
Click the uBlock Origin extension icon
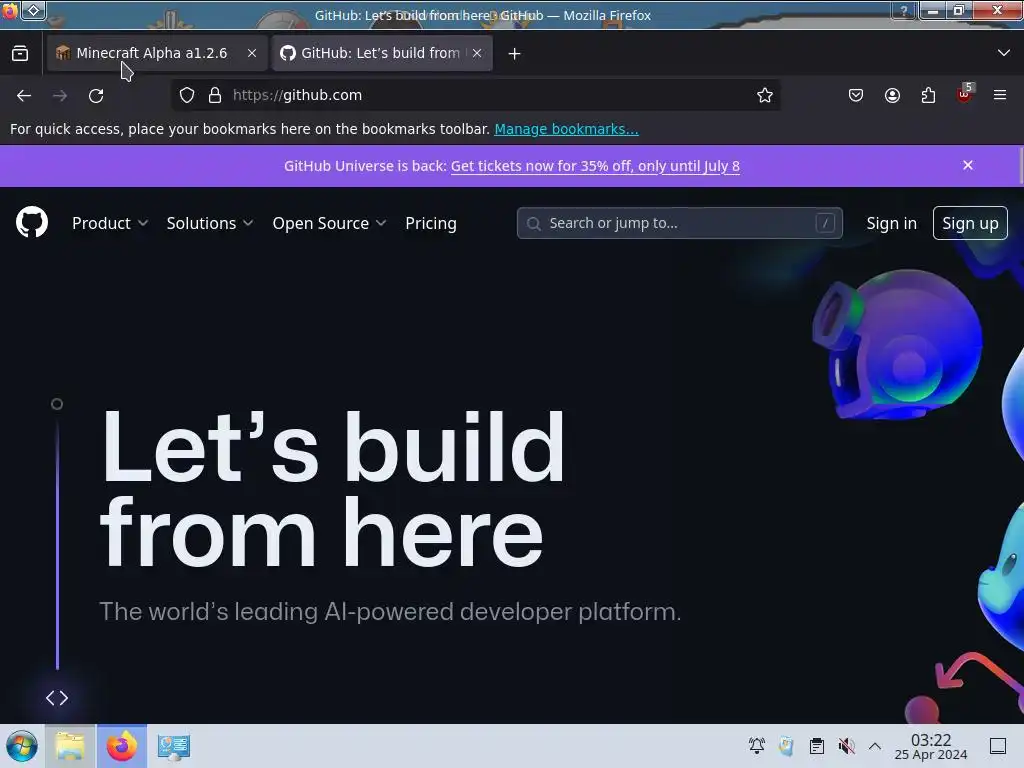point(965,94)
